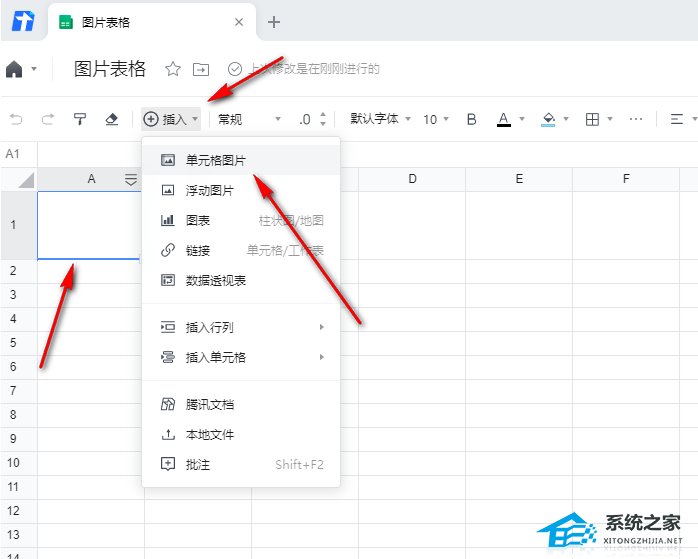
Task: Choose 图表 chart menu item
Action: point(241,220)
